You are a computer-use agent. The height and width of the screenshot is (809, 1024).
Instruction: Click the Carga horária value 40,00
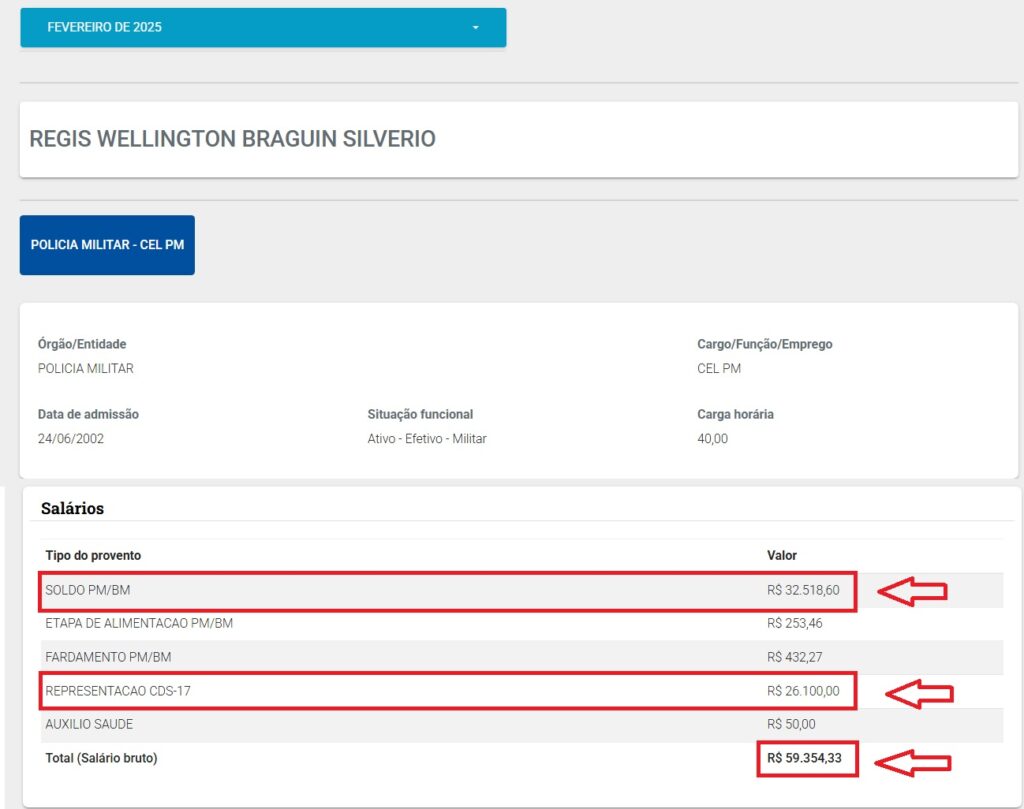coord(712,438)
